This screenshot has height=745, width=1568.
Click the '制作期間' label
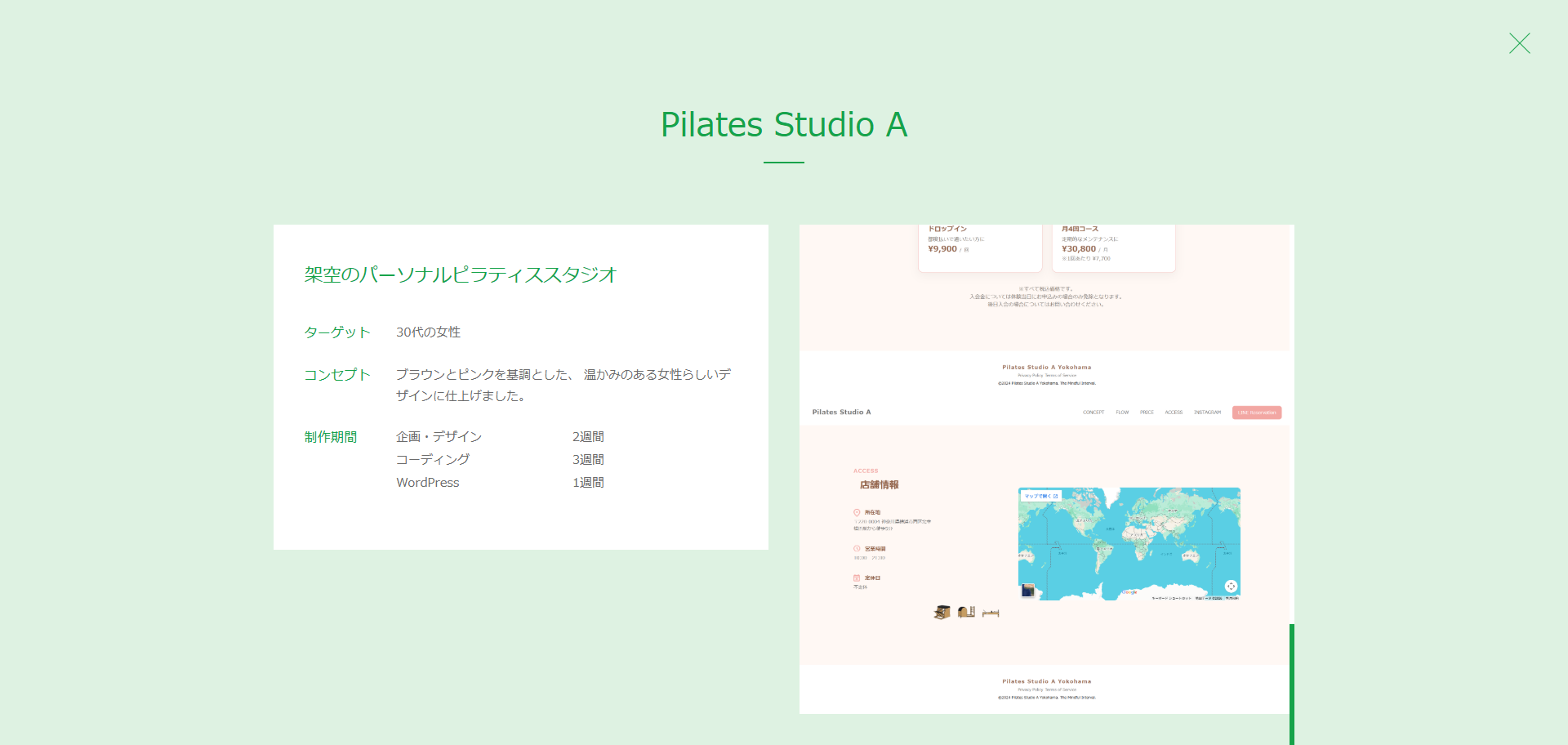tap(331, 437)
